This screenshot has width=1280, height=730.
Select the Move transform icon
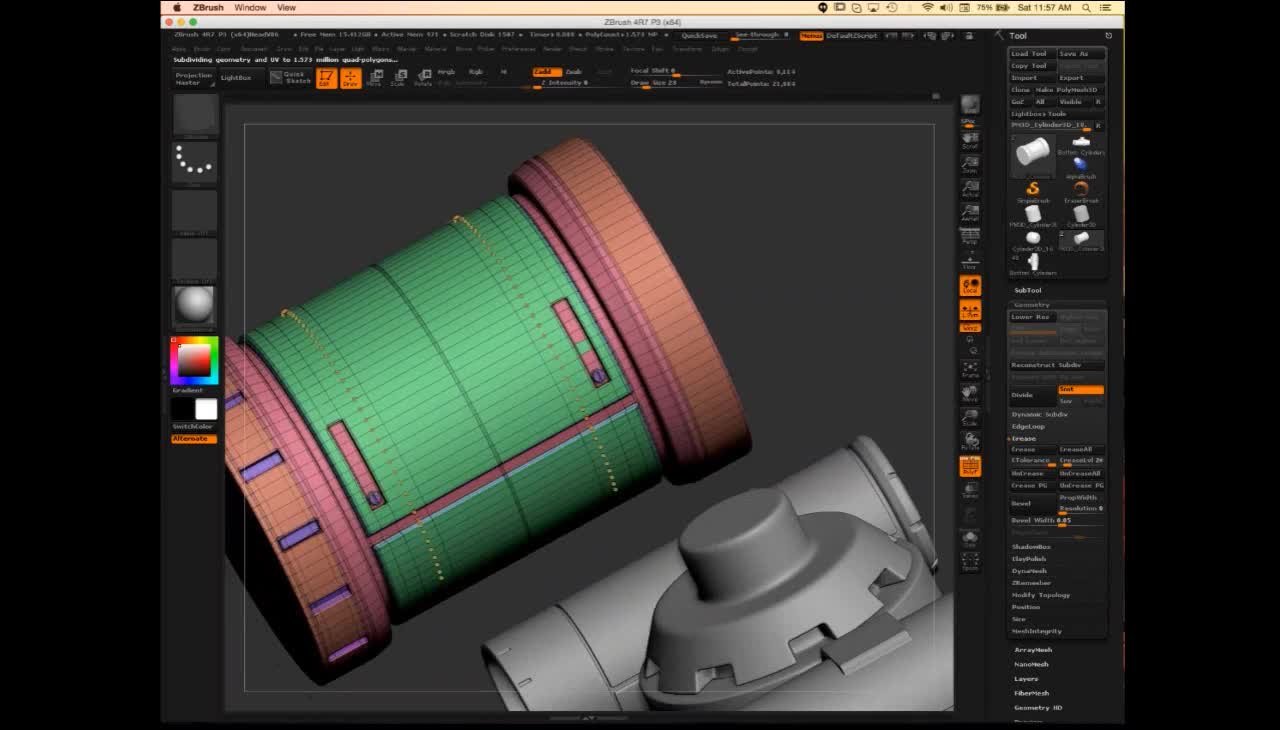(374, 78)
